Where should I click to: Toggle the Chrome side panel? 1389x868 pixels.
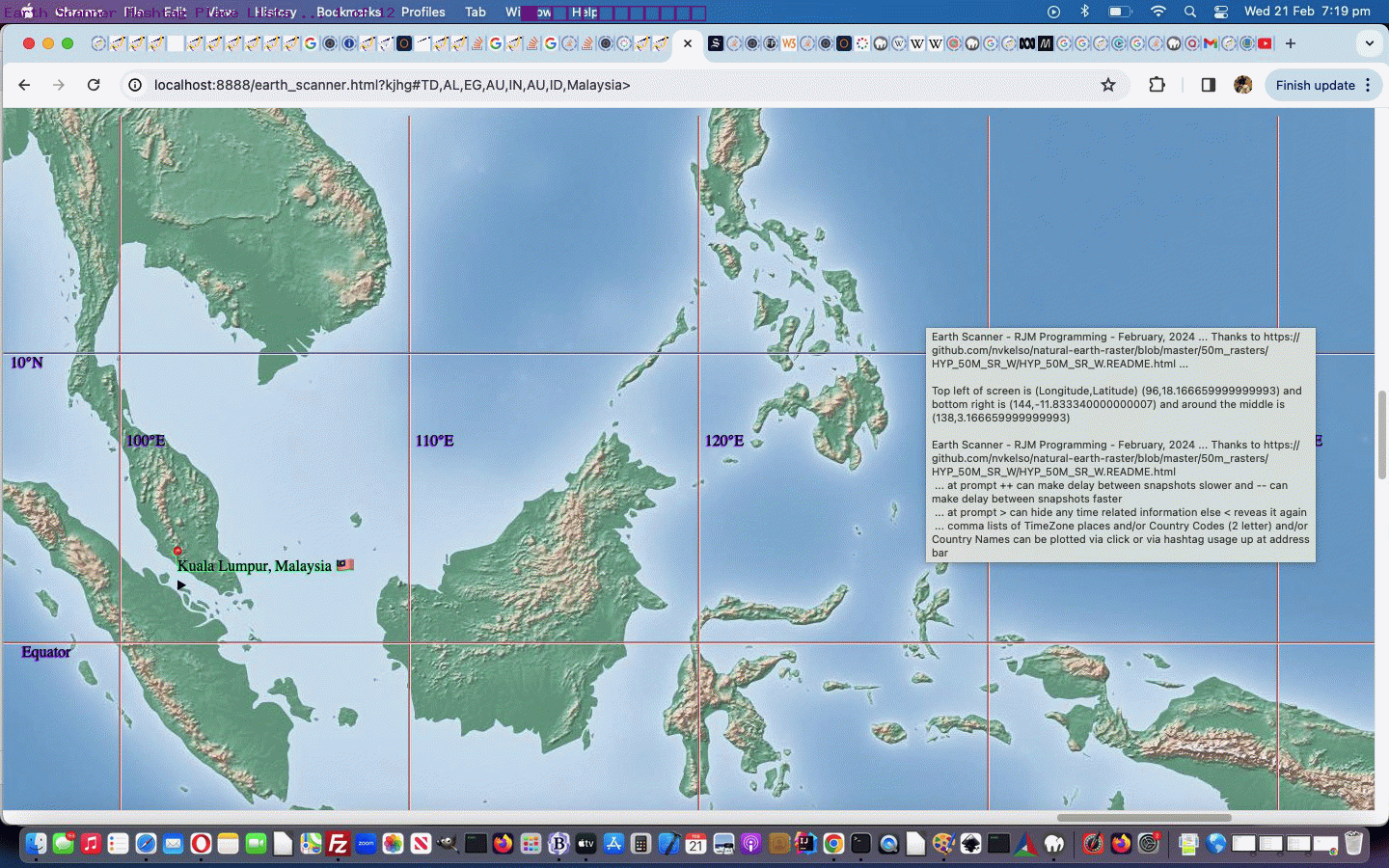pyautogui.click(x=1208, y=85)
